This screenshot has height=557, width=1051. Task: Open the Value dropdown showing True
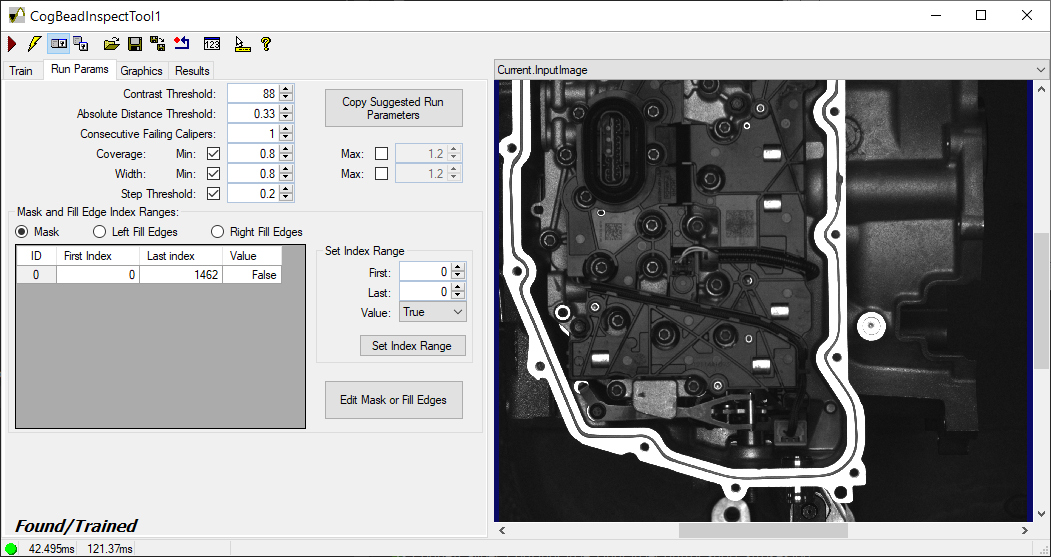point(433,312)
